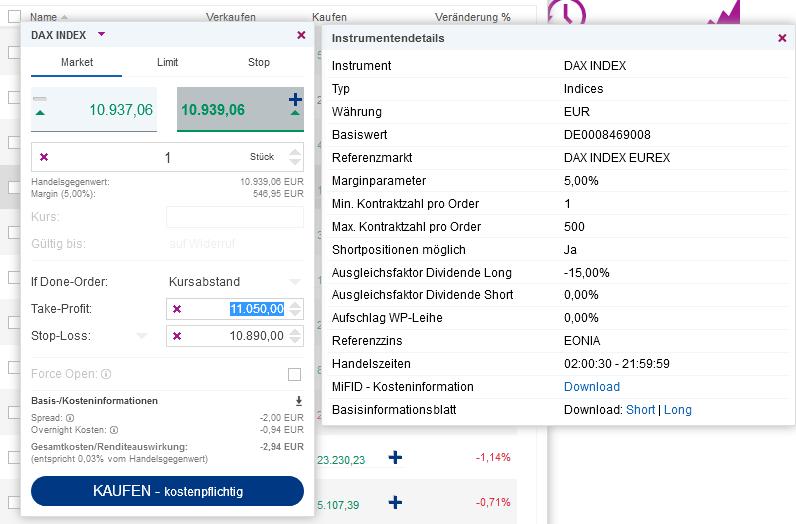Click the Margin 546,95 EUR value
Image resolution: width=796 pixels, height=524 pixels.
point(278,193)
